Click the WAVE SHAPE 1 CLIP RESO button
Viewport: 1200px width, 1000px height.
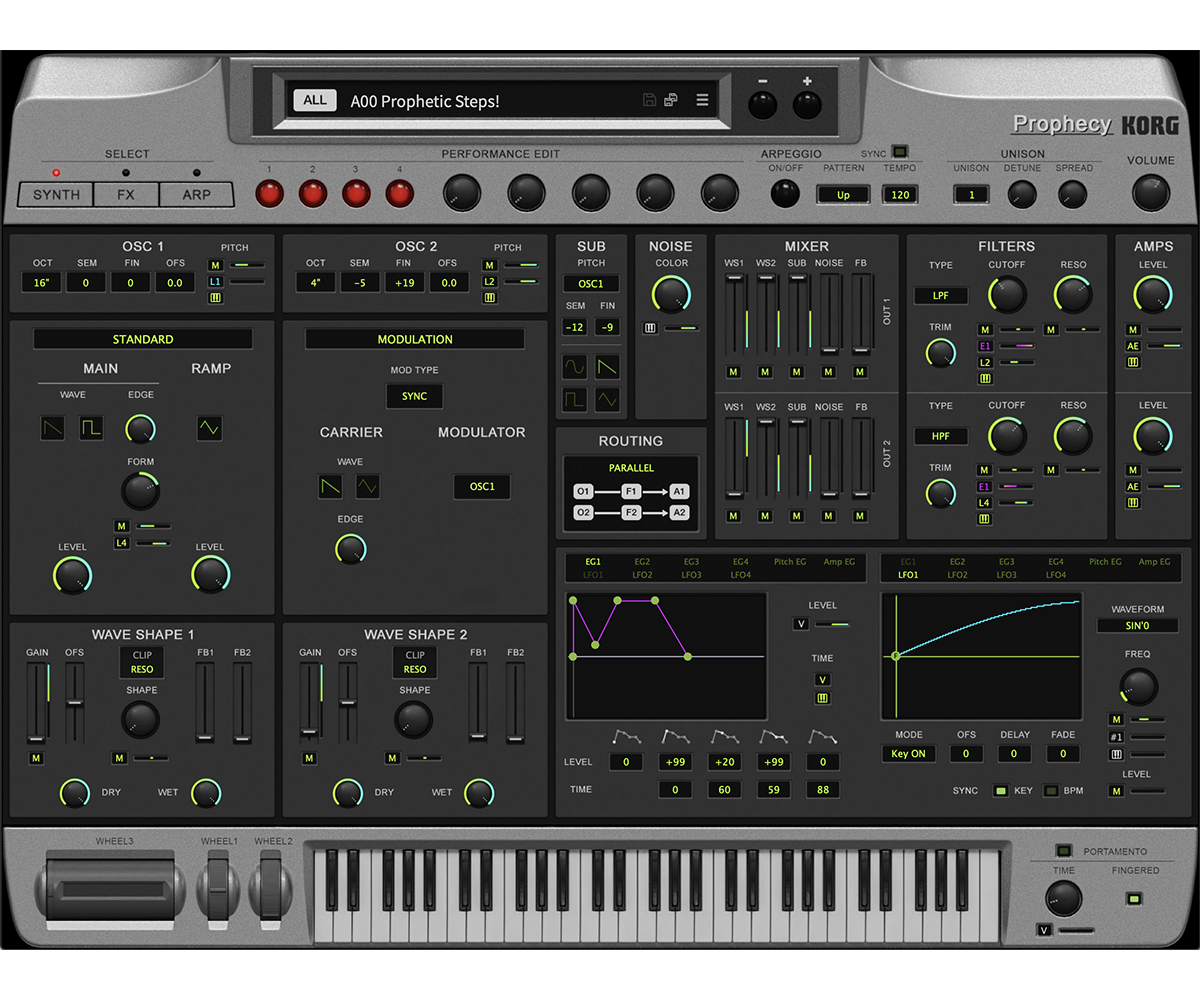(x=142, y=662)
